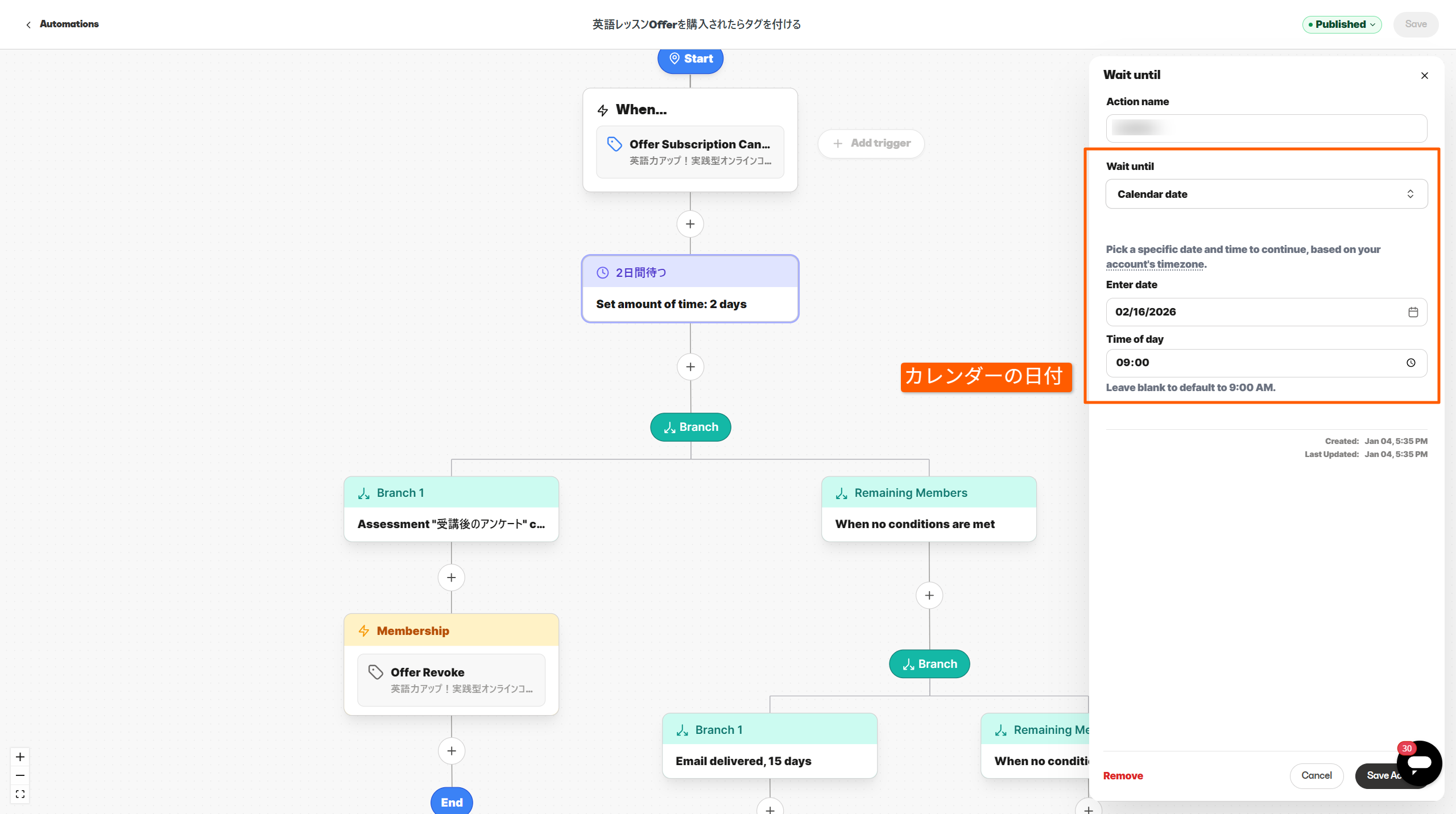Open the chat support bubble
The height and width of the screenshot is (814, 1456).
[1420, 763]
